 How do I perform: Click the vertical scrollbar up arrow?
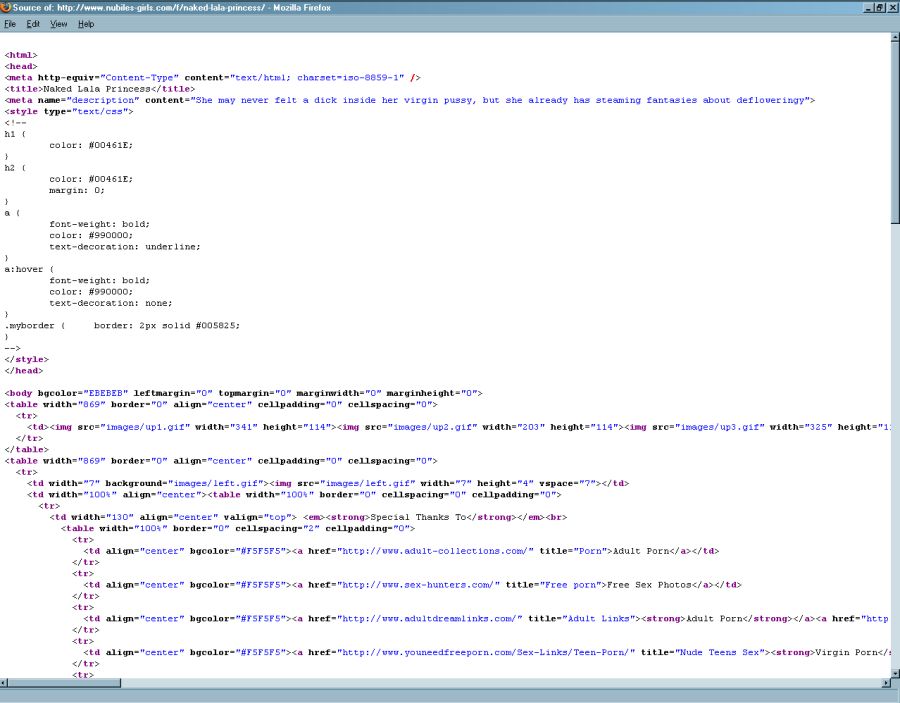click(x=894, y=38)
